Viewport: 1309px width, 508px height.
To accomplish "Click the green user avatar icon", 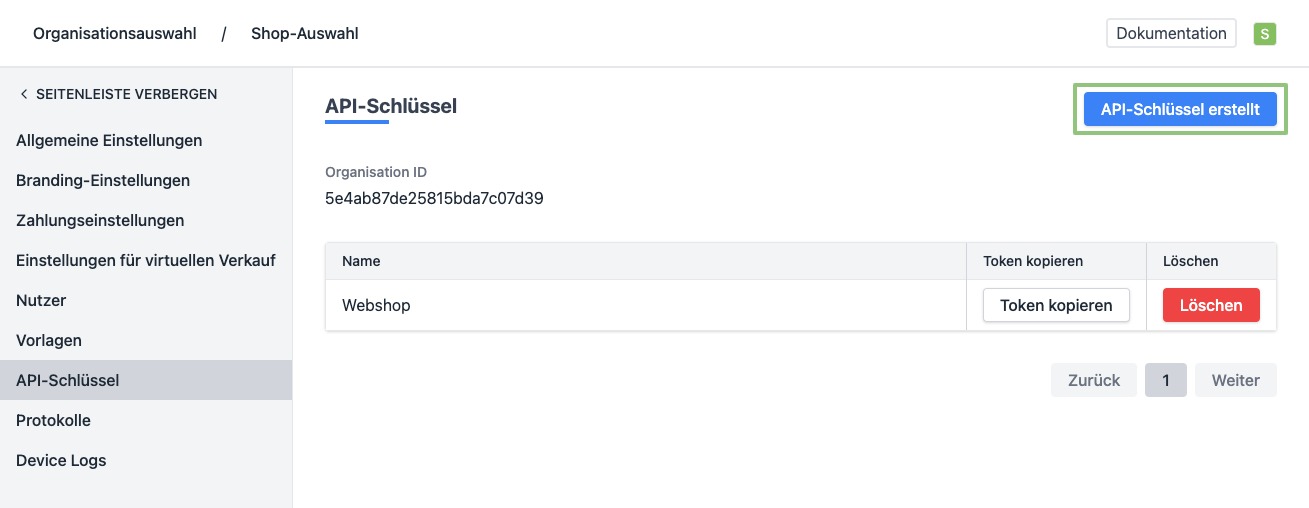I will tap(1265, 34).
